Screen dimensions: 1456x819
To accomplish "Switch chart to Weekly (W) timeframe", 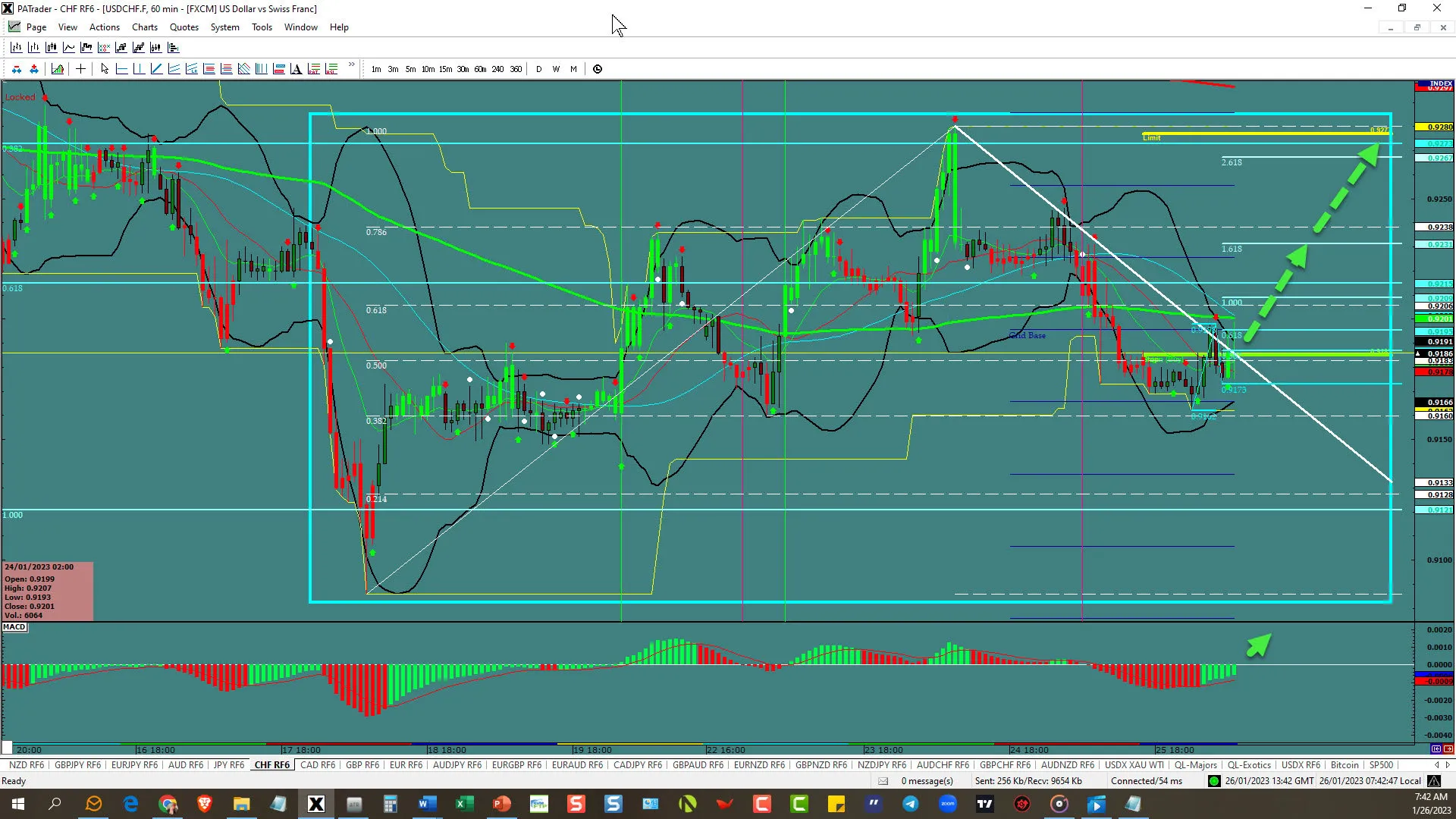I will [x=556, y=69].
